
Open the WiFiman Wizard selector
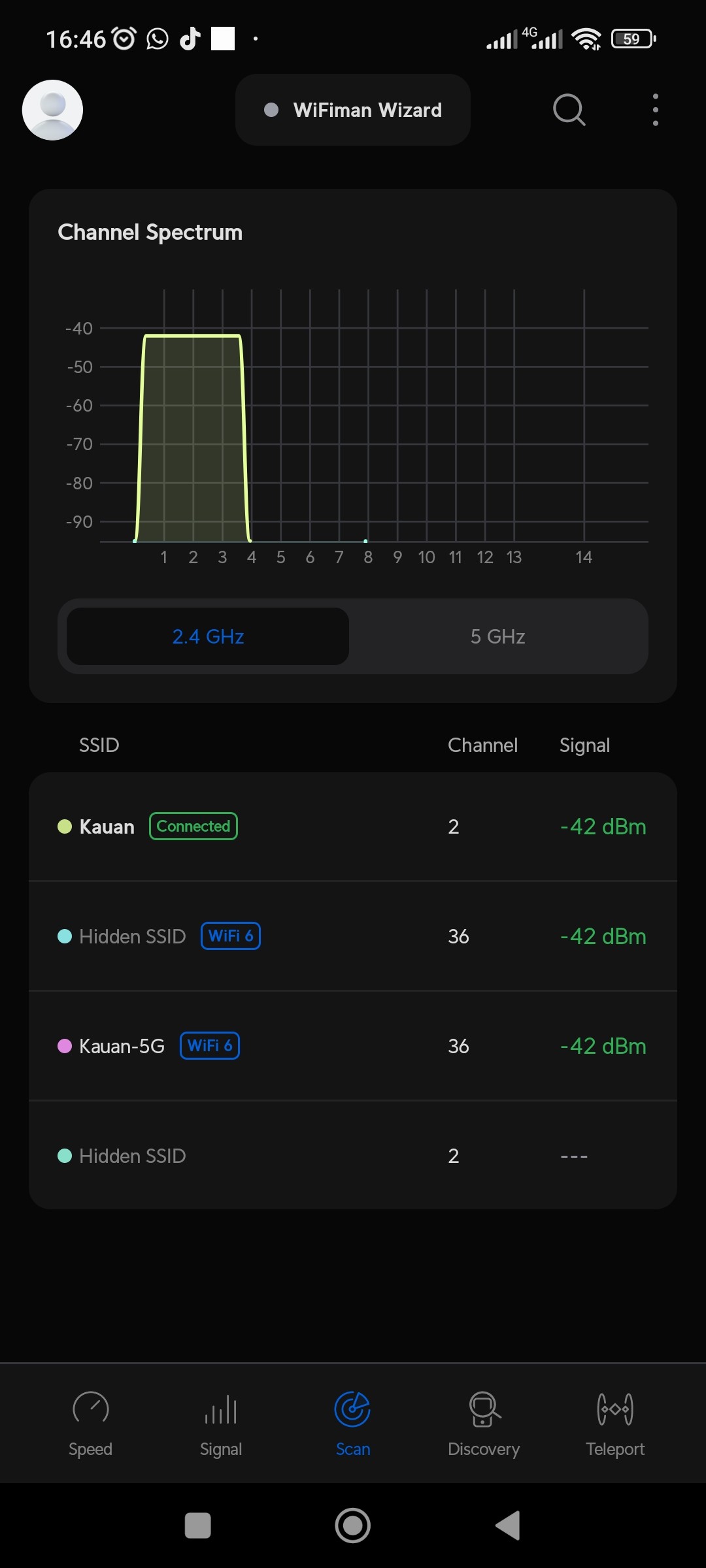[x=353, y=110]
